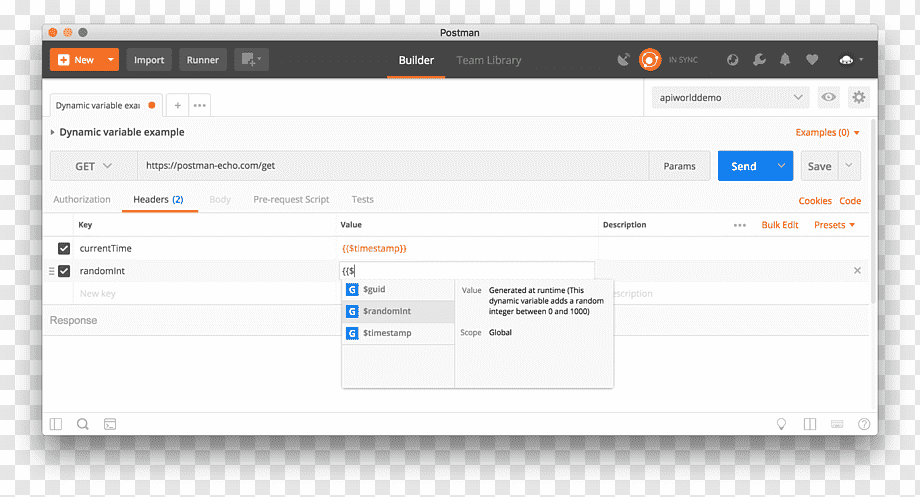This screenshot has width=920, height=497.
Task: Click the heart icon
Action: tap(812, 60)
